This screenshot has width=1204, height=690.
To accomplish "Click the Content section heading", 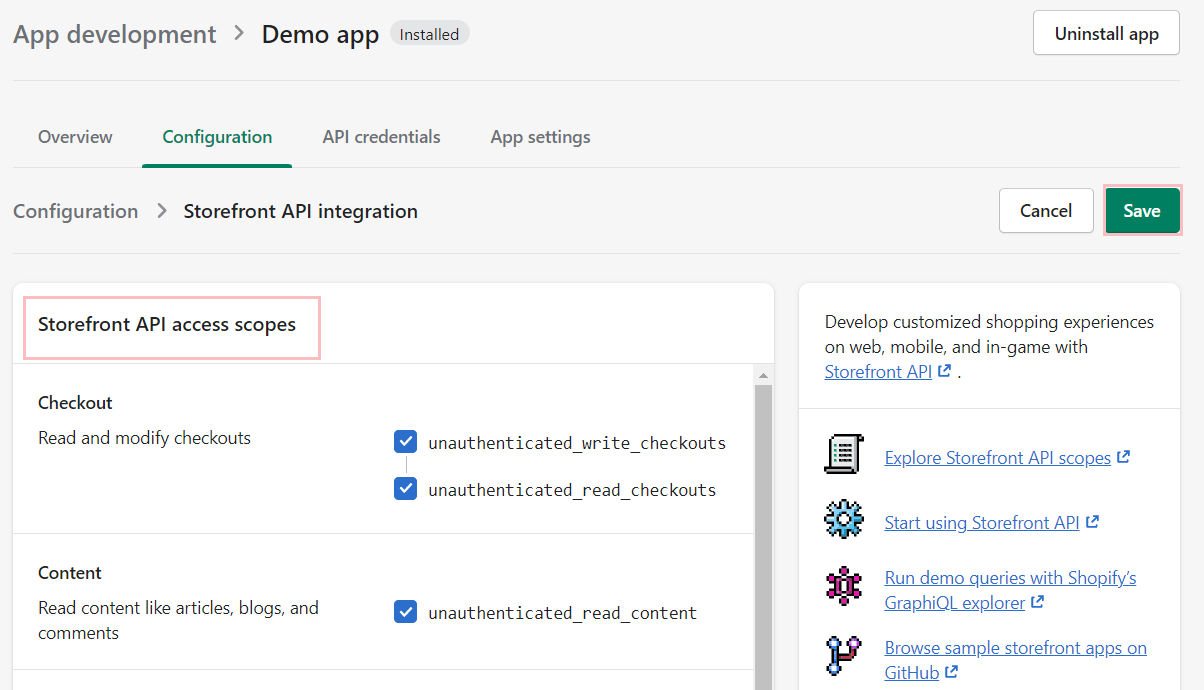I will [x=70, y=573].
